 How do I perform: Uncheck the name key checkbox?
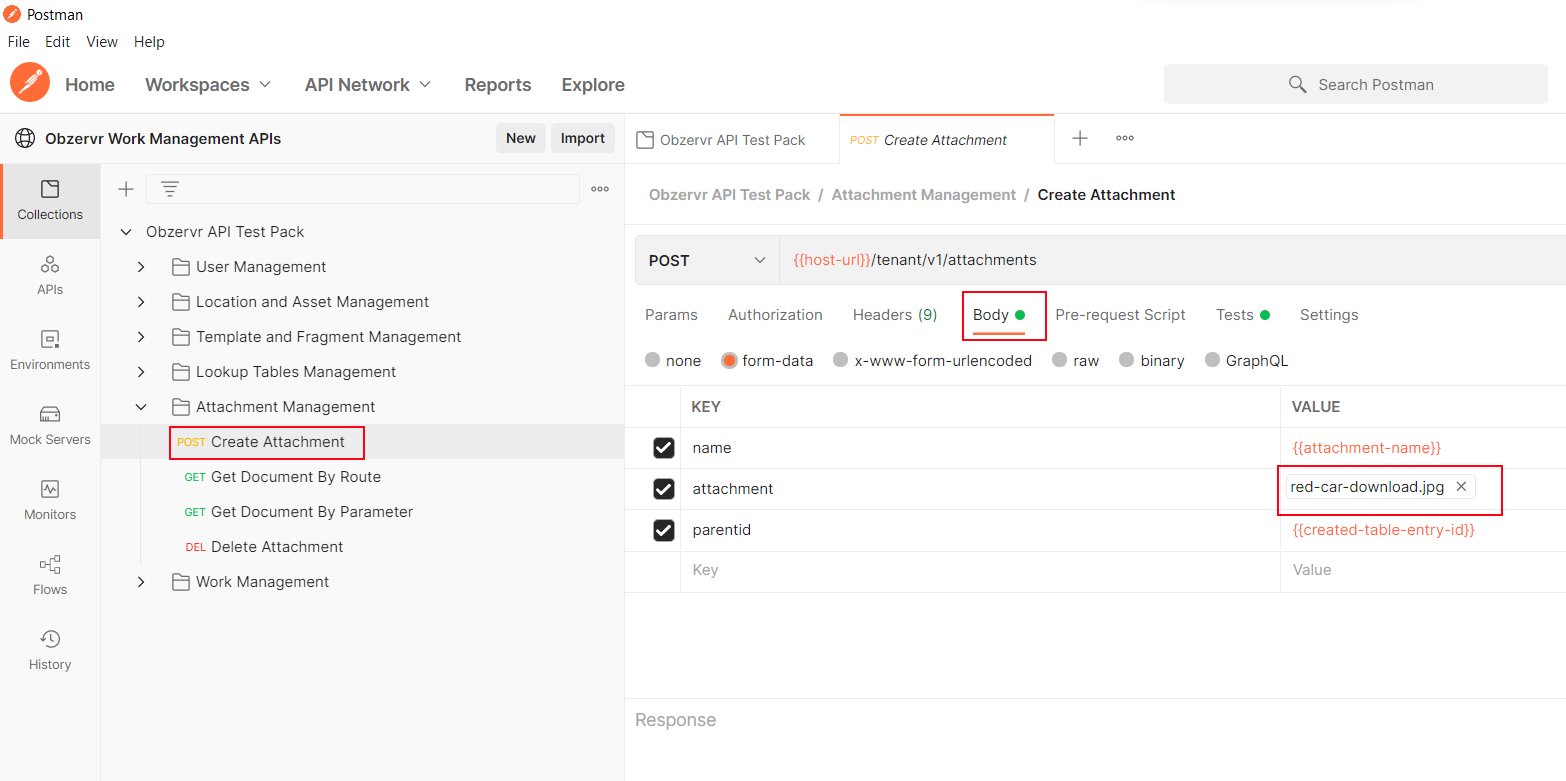pos(664,448)
